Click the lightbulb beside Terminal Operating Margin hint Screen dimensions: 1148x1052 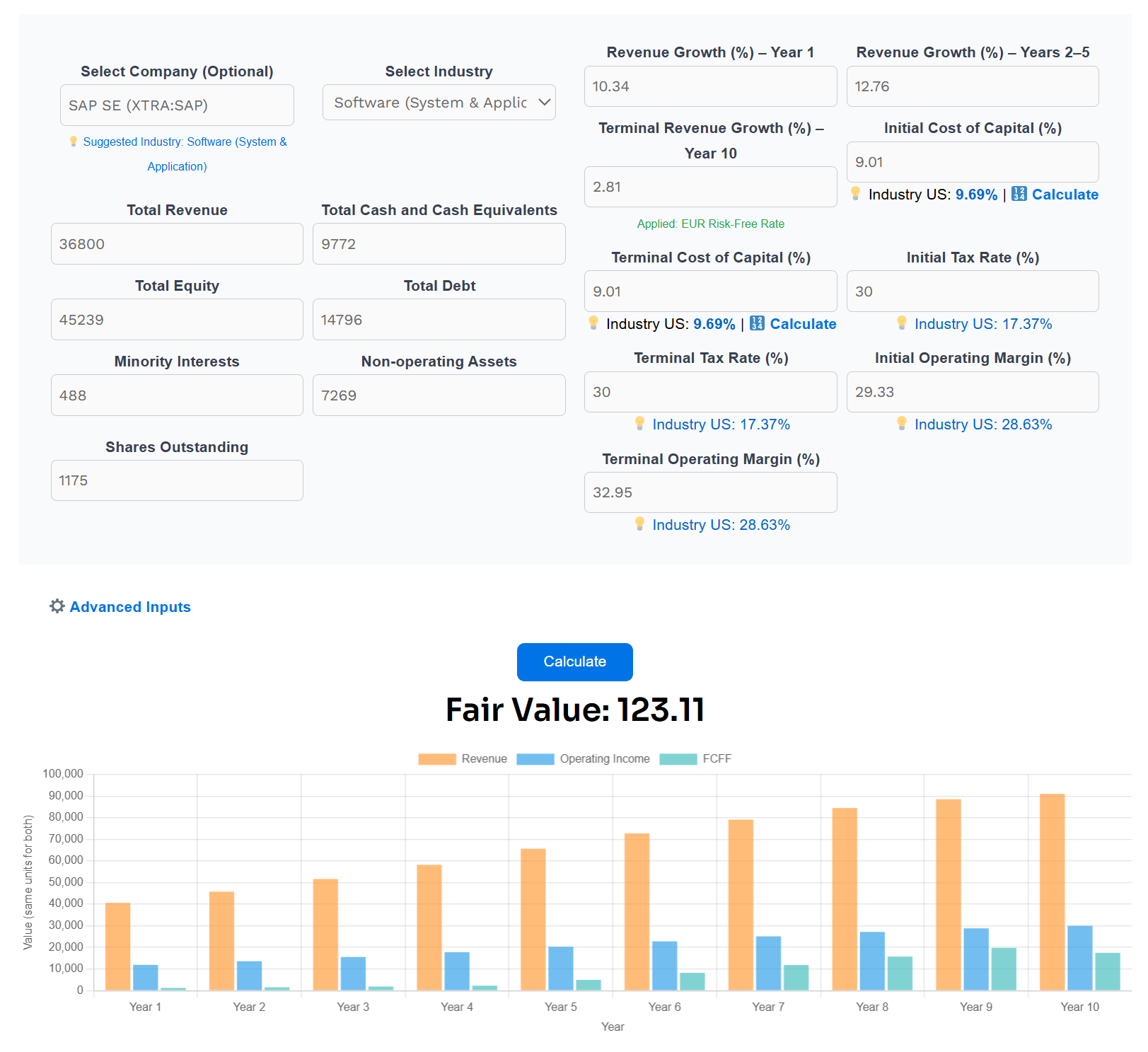[x=641, y=525]
